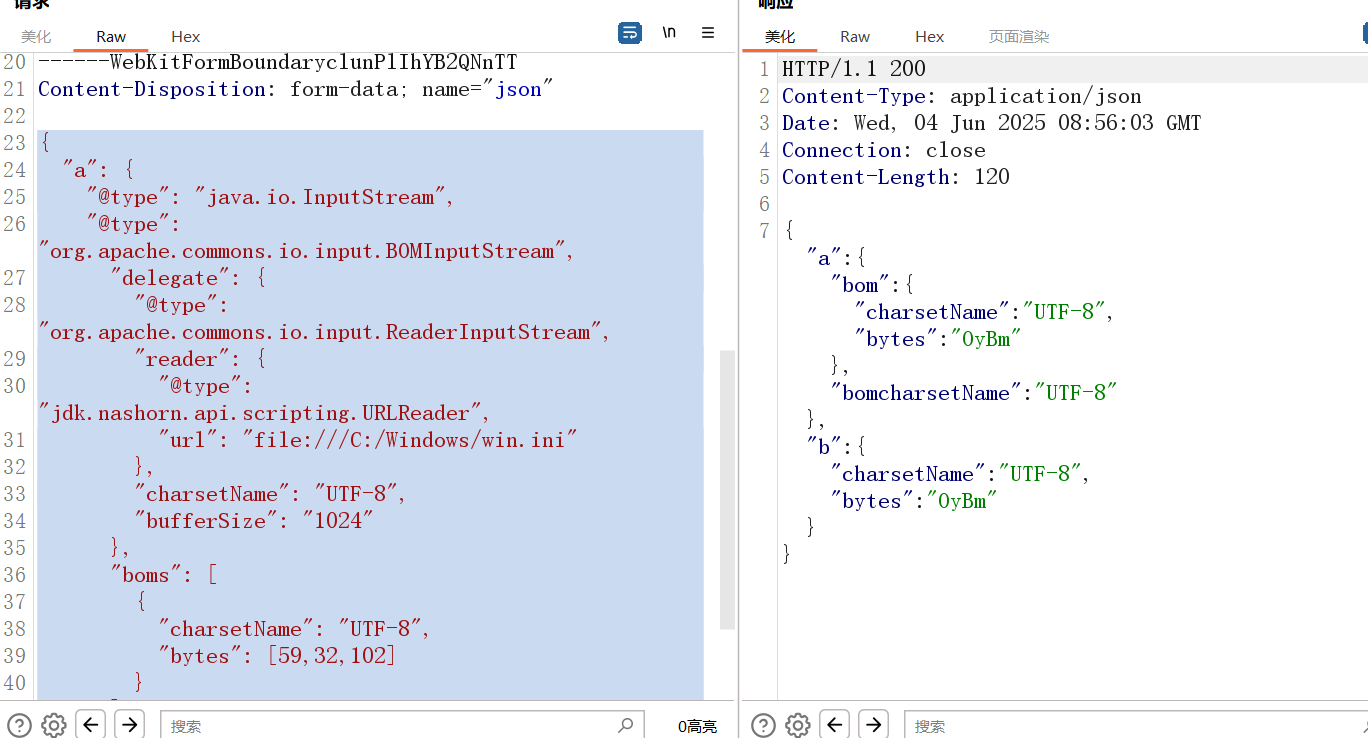1368x738 pixels.
Task: Click "charsetName" on request line 33
Action: coord(212,494)
